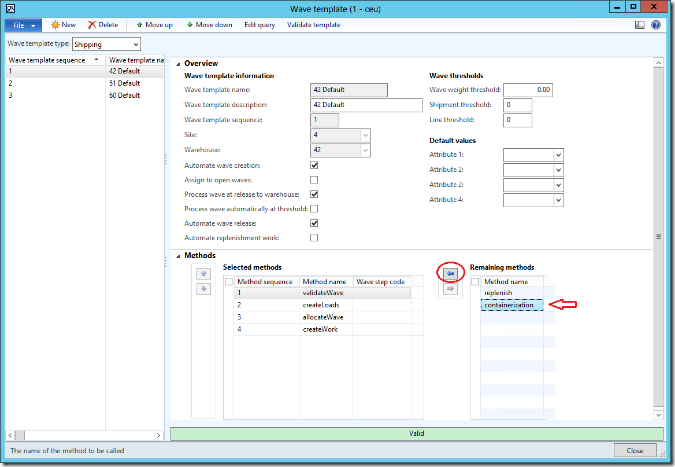Click Edit query in the toolbar
Viewport: 675px width, 467px height.
coord(260,24)
